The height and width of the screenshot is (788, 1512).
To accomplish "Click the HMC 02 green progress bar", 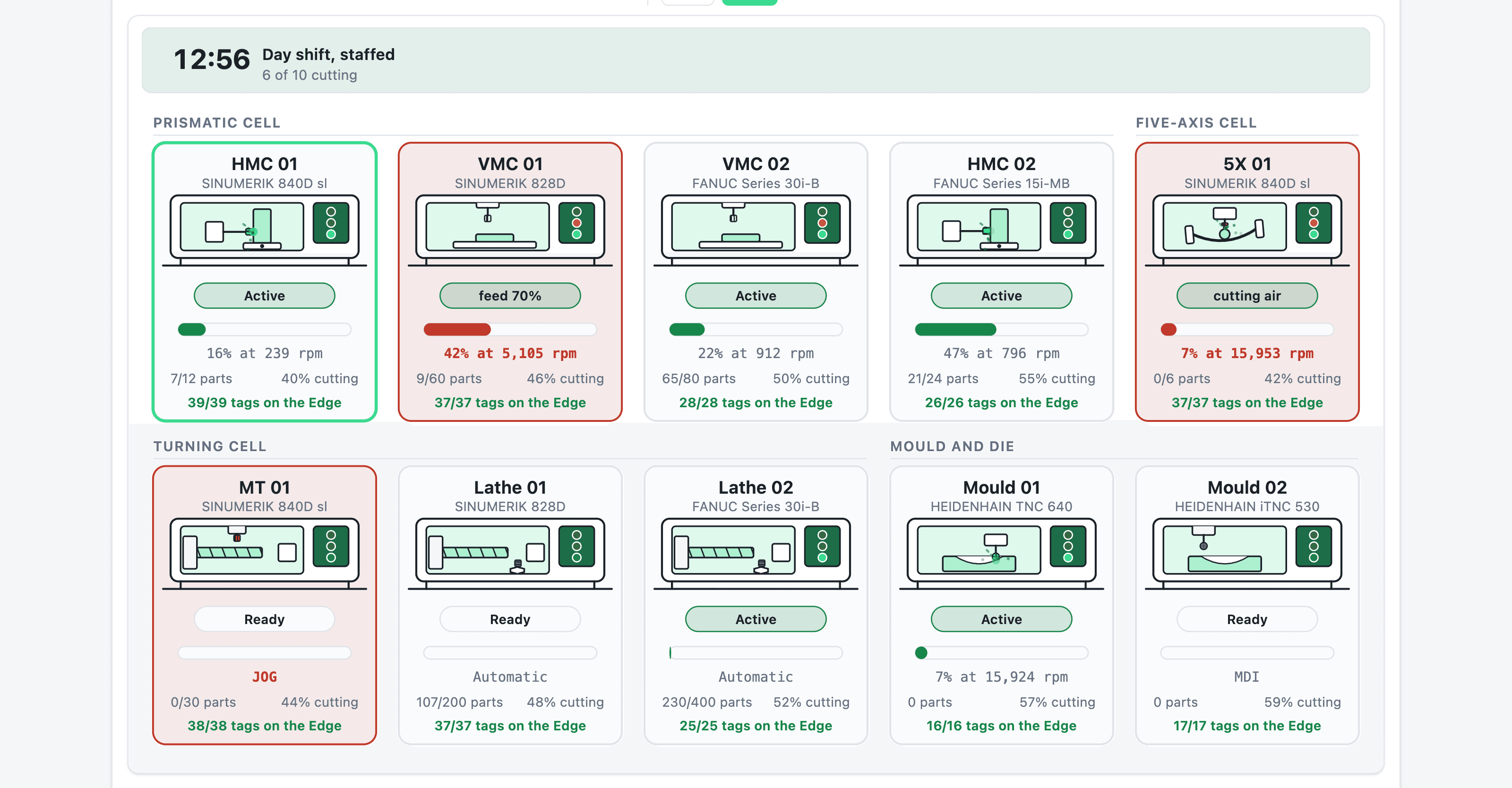I will click(1001, 329).
